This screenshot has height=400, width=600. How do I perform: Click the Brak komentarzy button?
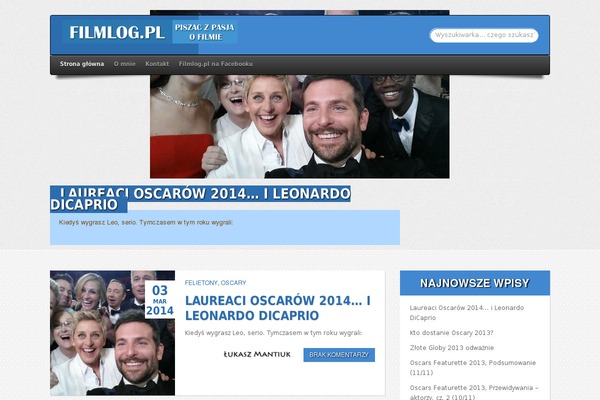[x=339, y=355]
